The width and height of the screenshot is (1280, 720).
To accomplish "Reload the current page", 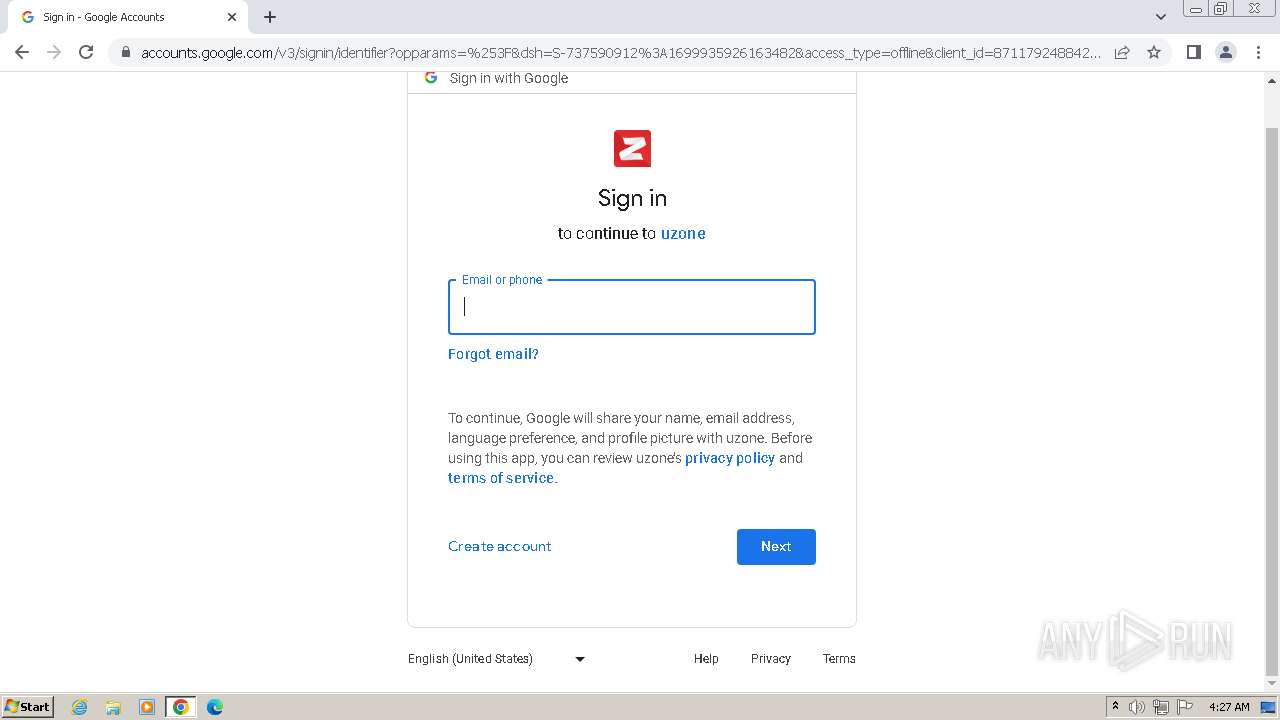I will click(86, 52).
